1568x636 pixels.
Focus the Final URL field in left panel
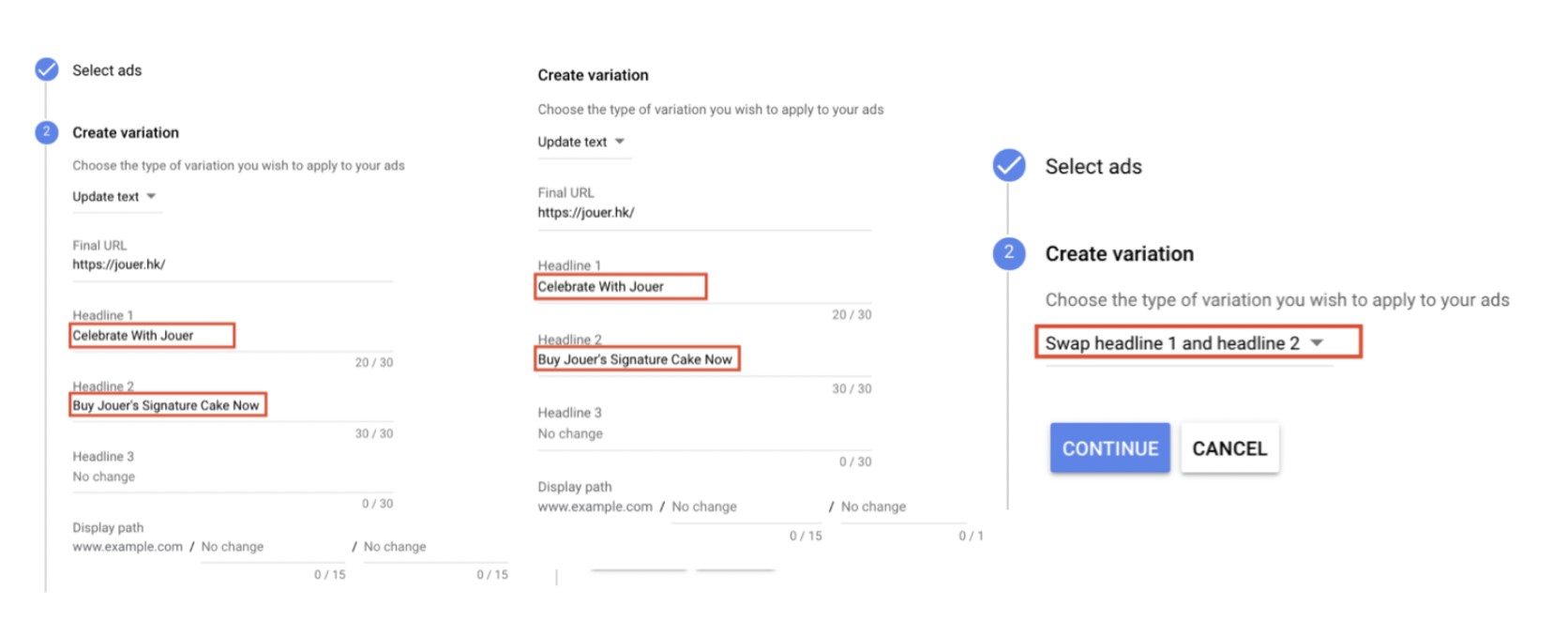(233, 265)
